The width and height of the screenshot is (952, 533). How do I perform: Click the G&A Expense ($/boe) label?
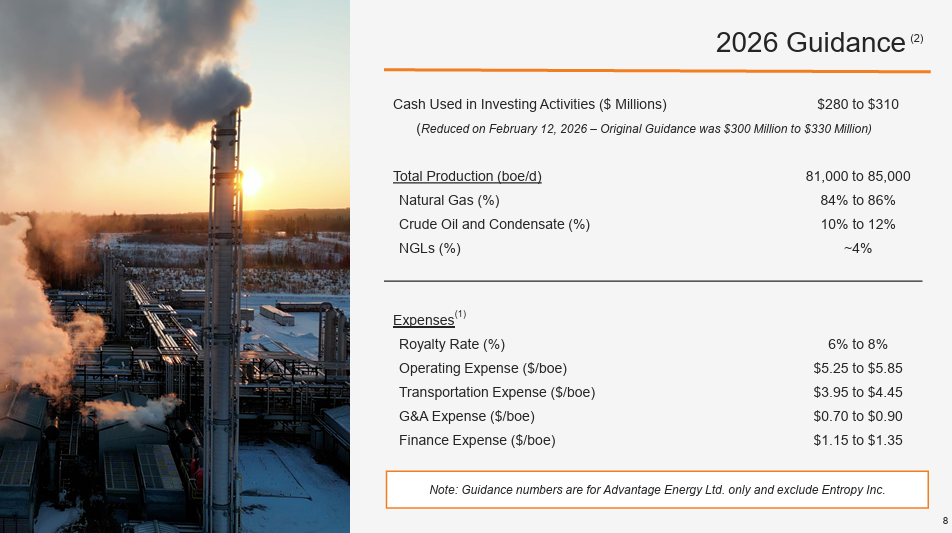(x=467, y=416)
